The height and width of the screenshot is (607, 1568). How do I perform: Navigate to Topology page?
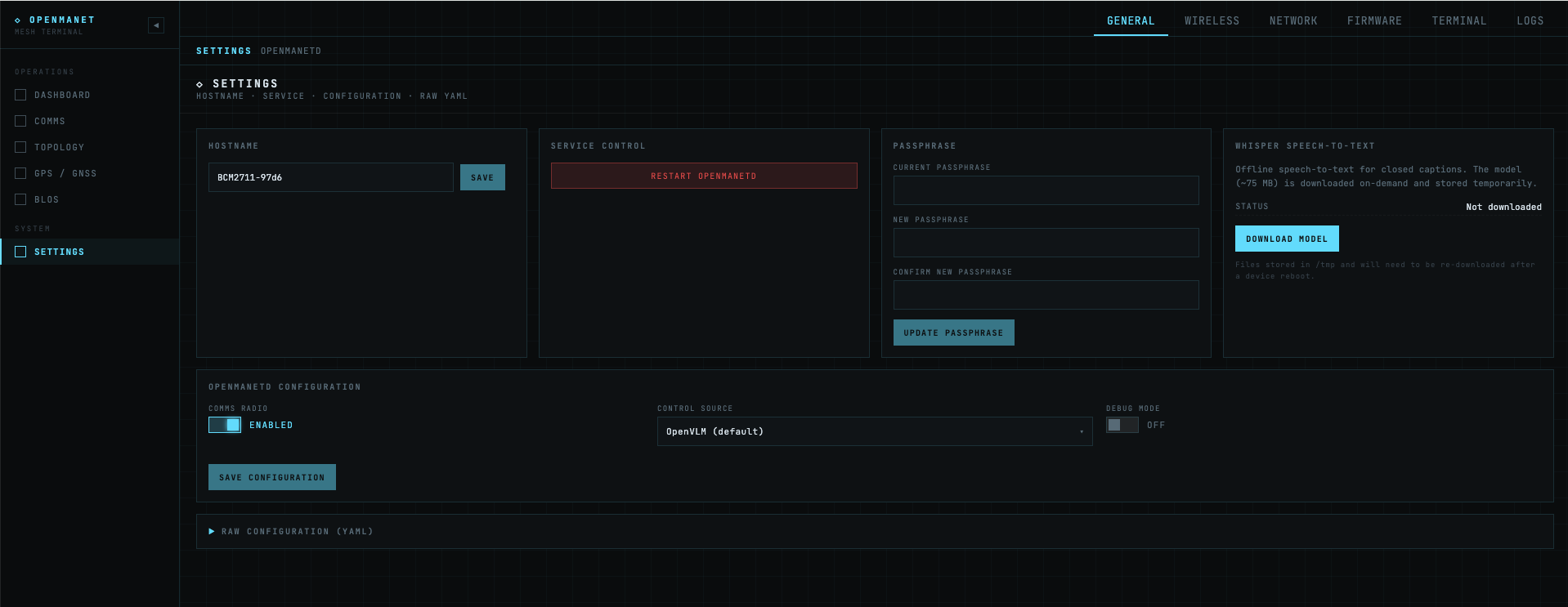pos(90,147)
